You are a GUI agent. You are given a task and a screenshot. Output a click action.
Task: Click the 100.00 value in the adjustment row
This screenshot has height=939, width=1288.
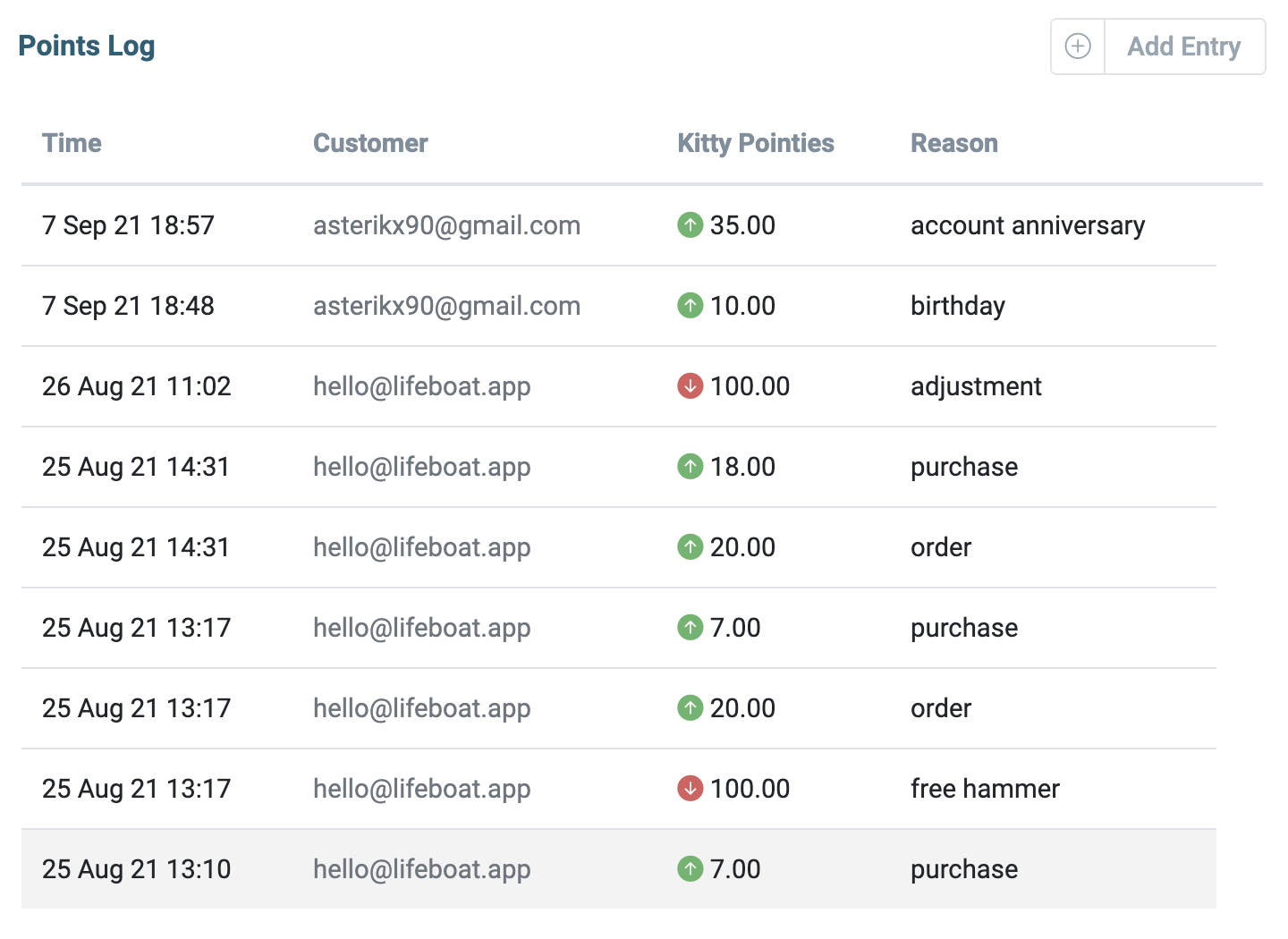pyautogui.click(x=750, y=386)
